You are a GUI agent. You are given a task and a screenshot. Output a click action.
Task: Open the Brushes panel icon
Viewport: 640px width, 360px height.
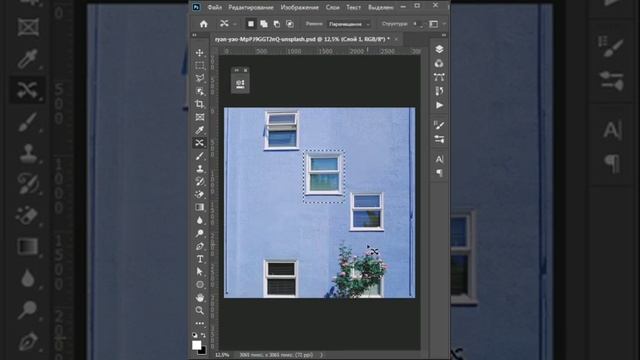tap(439, 125)
